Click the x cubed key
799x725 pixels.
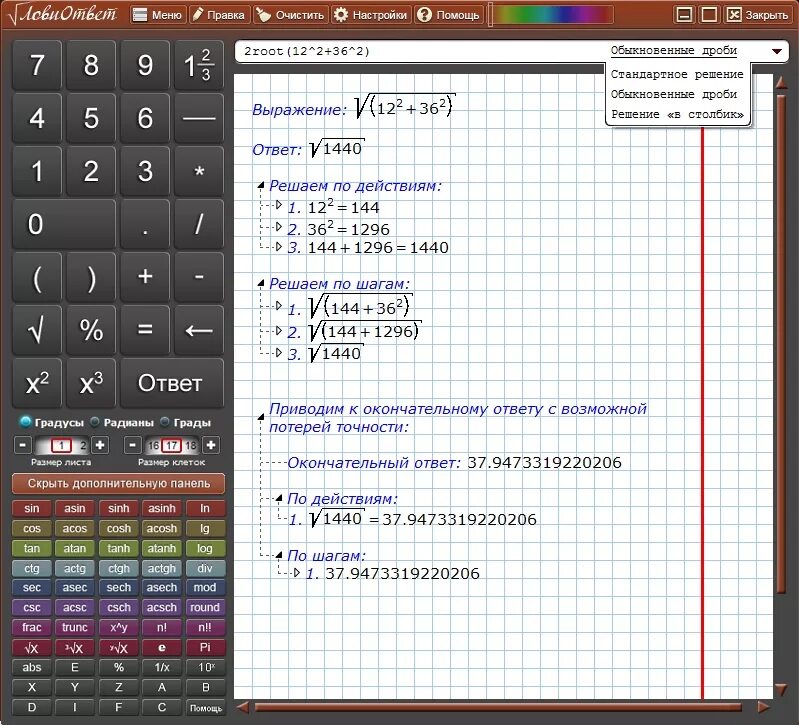point(91,383)
